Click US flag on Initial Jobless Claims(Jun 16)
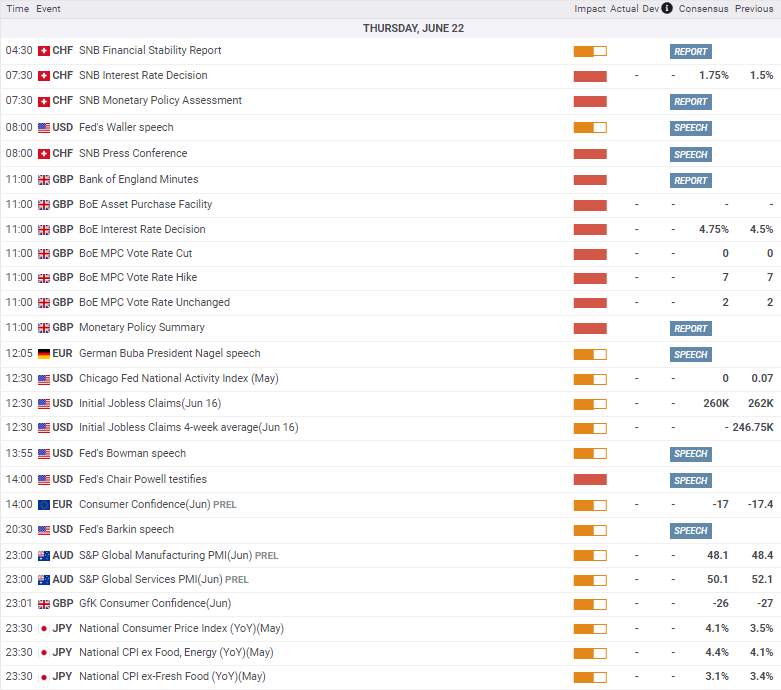The width and height of the screenshot is (781, 690). pos(44,404)
